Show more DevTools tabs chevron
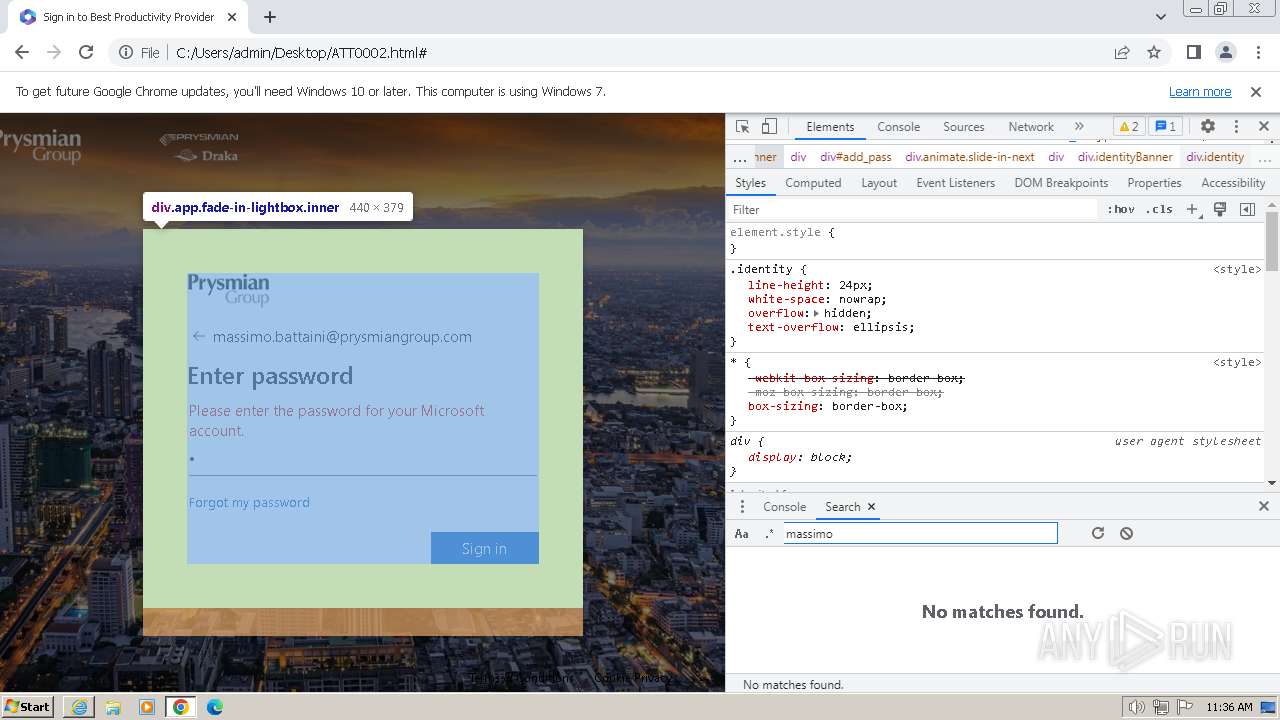 pos(1079,127)
